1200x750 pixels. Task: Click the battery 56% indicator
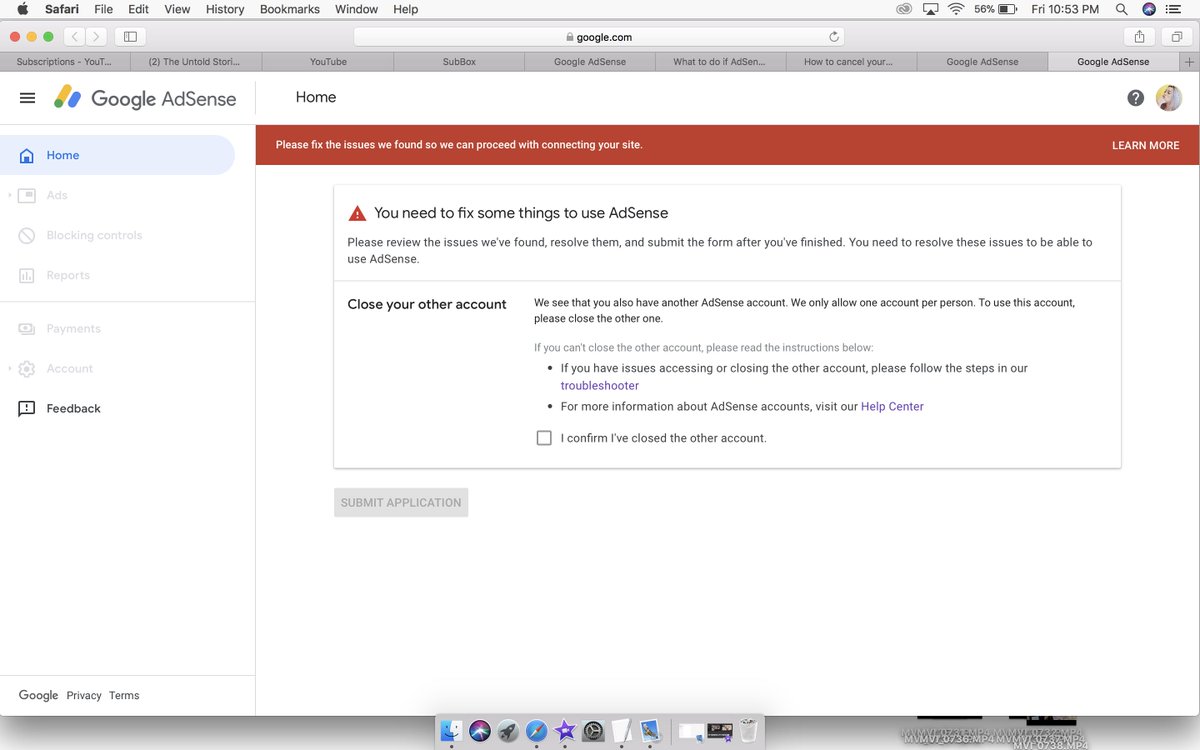[997, 9]
